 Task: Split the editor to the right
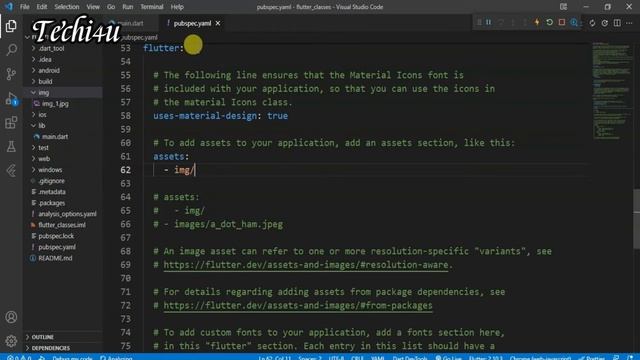pos(617,23)
